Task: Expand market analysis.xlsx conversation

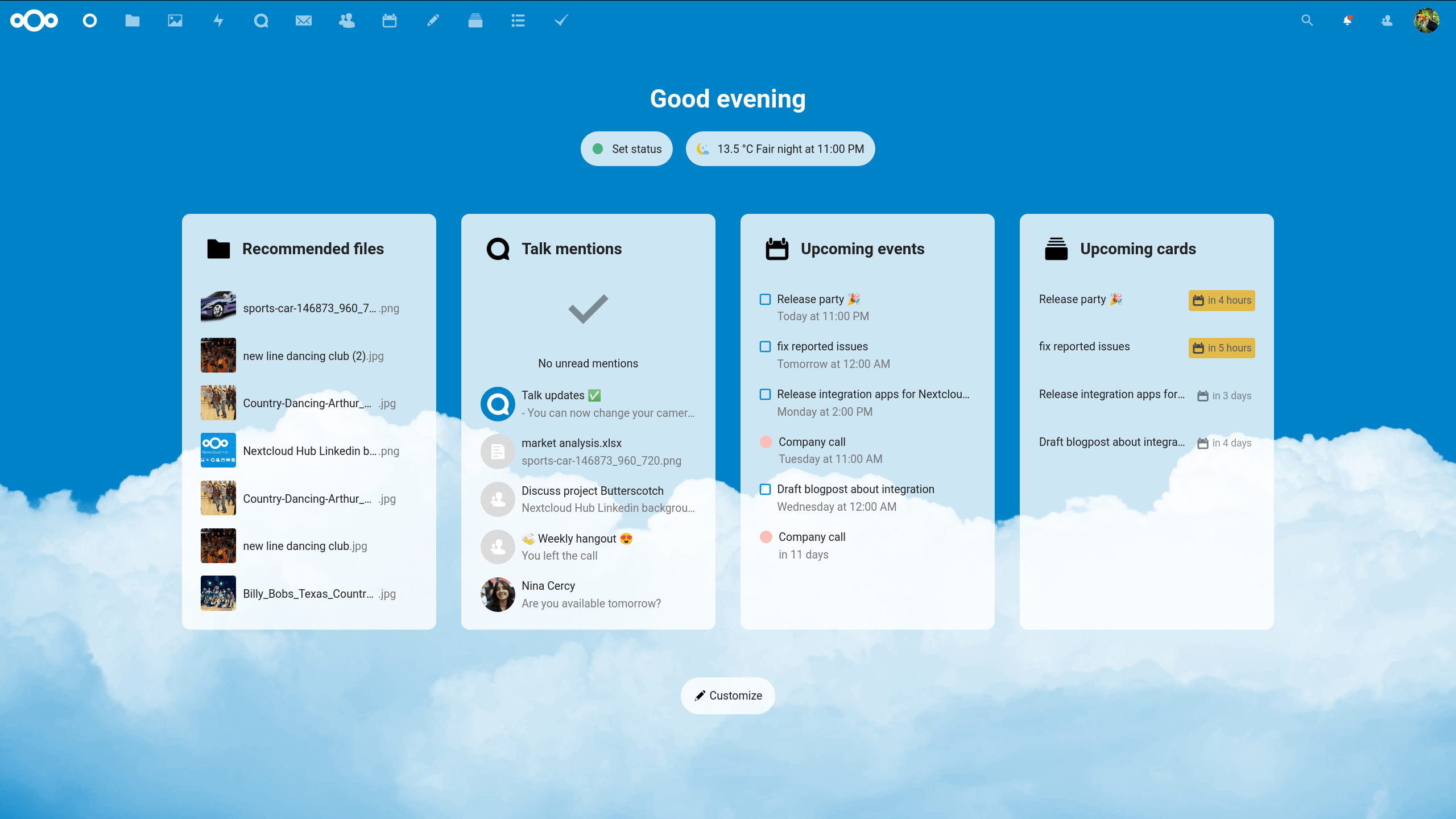Action: tap(588, 451)
